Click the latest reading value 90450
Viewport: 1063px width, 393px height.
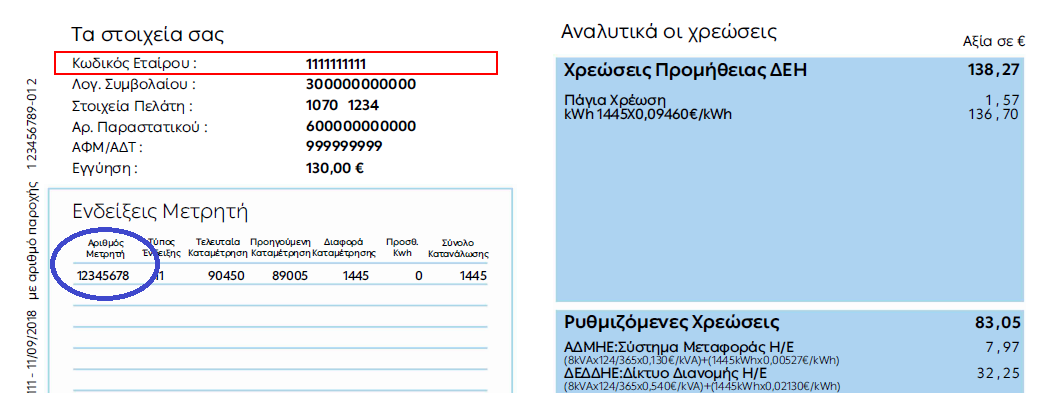pyautogui.click(x=225, y=276)
